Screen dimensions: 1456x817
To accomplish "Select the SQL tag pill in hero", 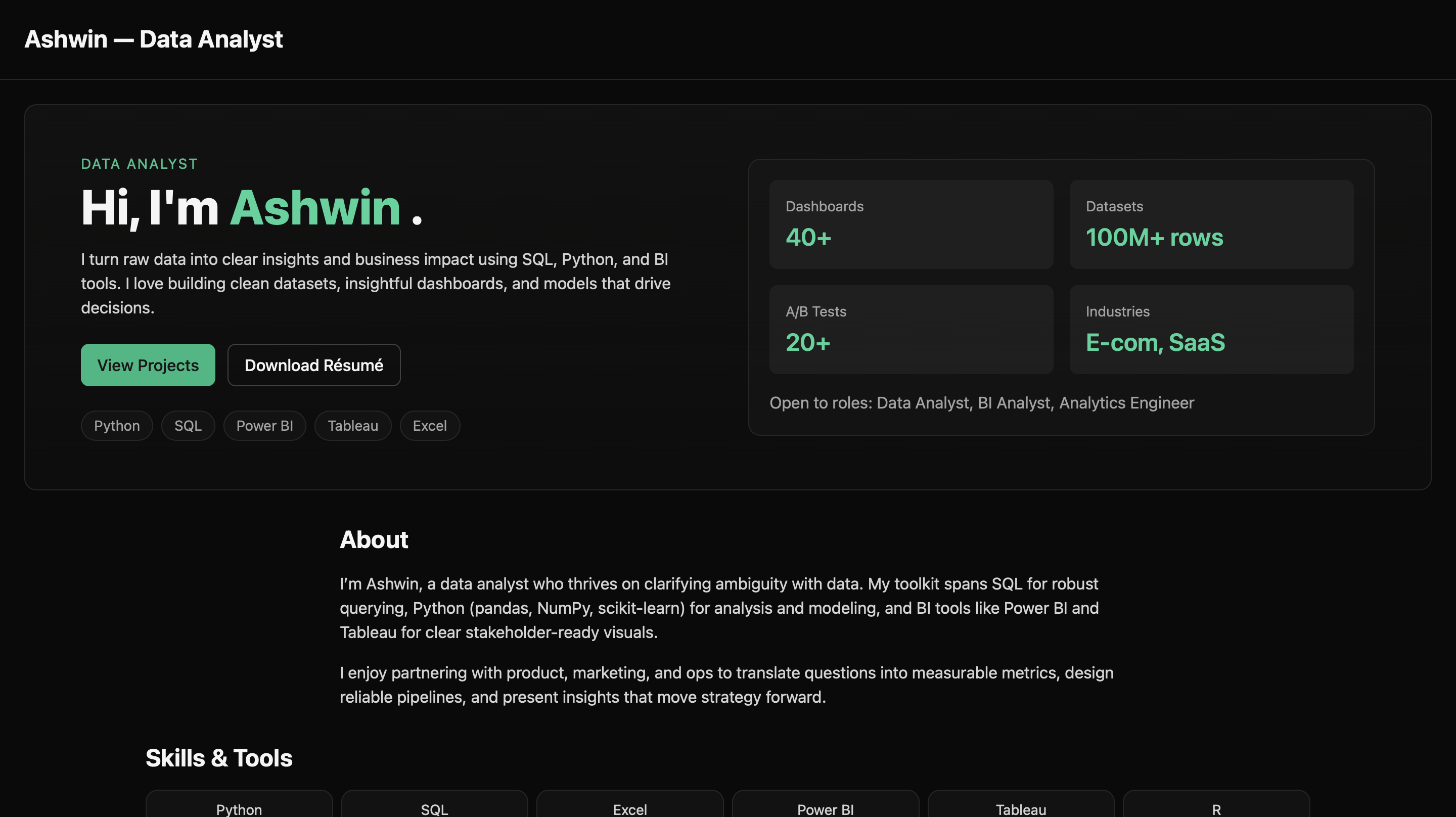I will [188, 426].
